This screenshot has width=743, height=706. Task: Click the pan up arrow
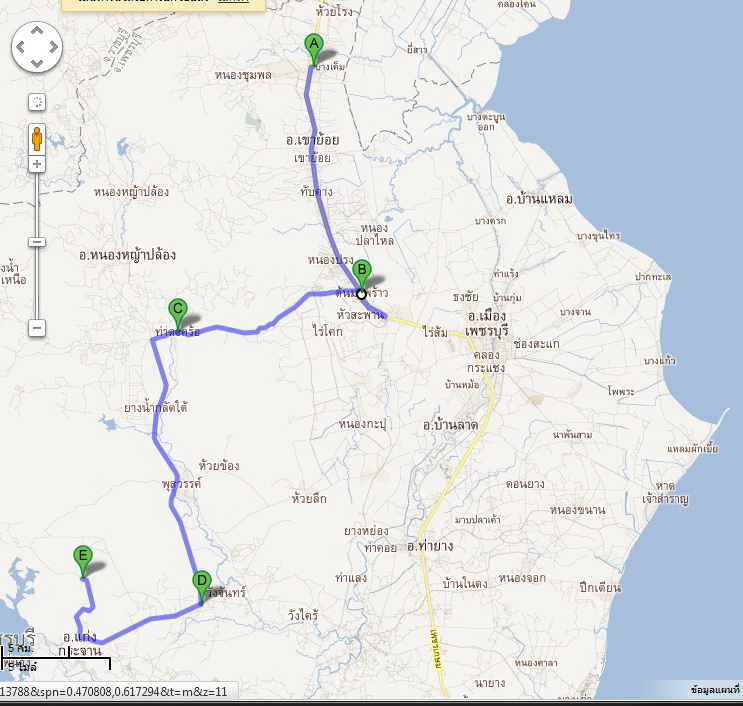pos(37,30)
